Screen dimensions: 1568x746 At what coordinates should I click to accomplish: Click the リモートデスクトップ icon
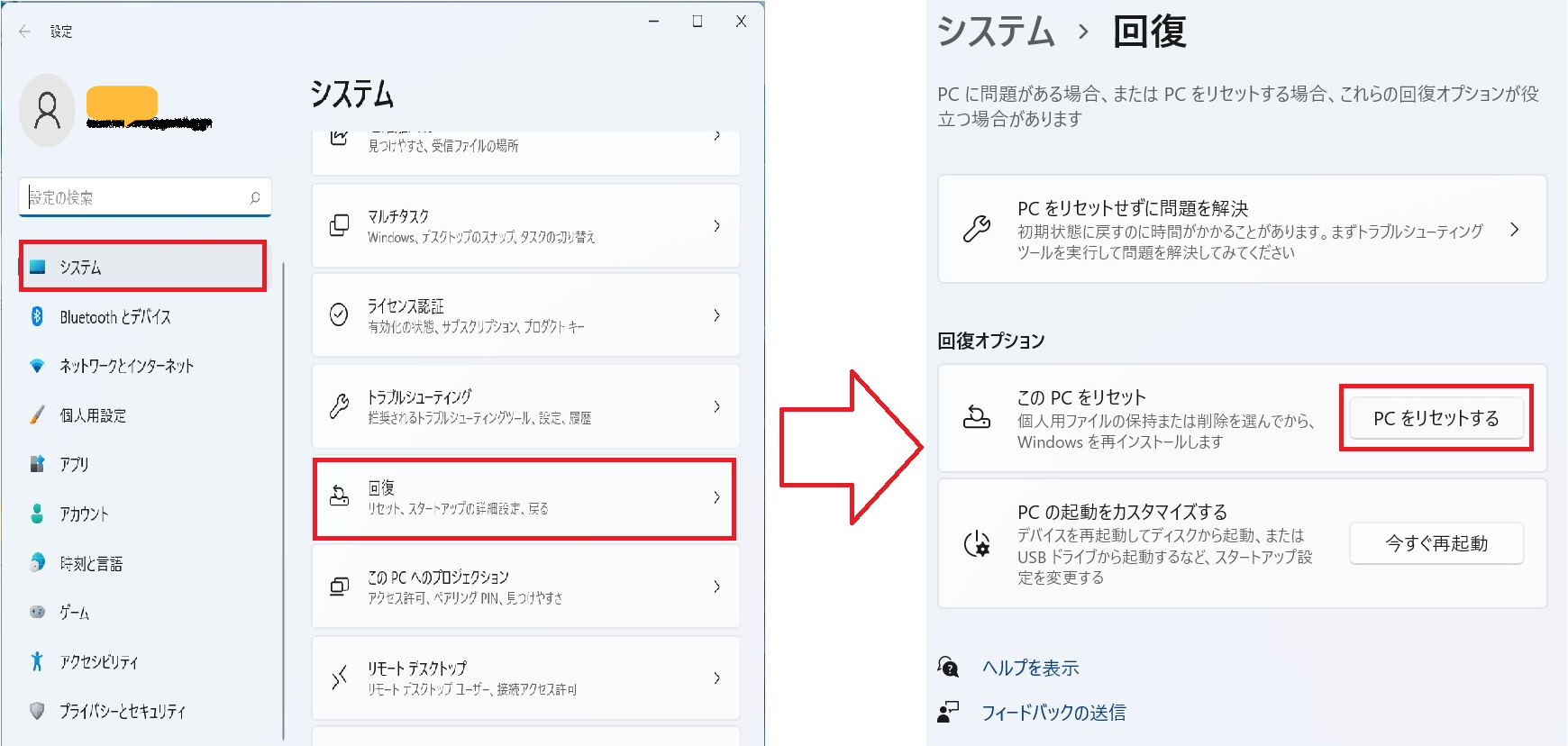tap(339, 678)
